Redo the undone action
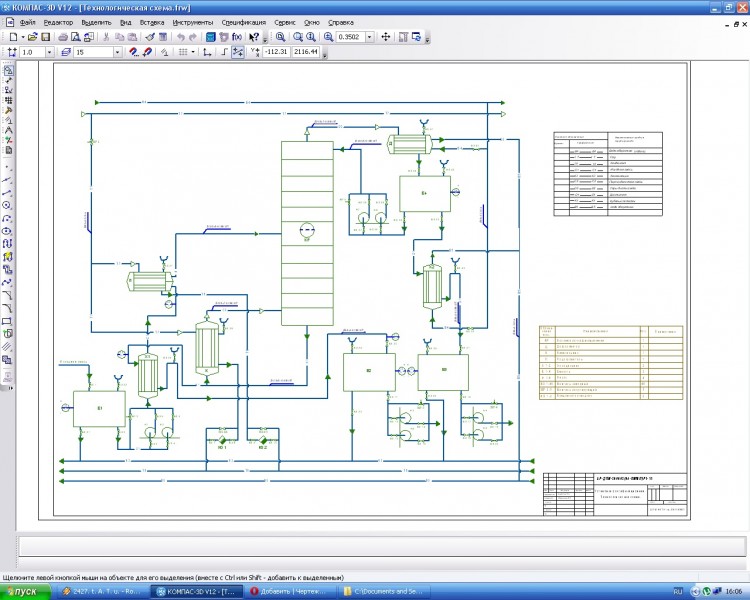The width and height of the screenshot is (750, 600). [x=193, y=37]
